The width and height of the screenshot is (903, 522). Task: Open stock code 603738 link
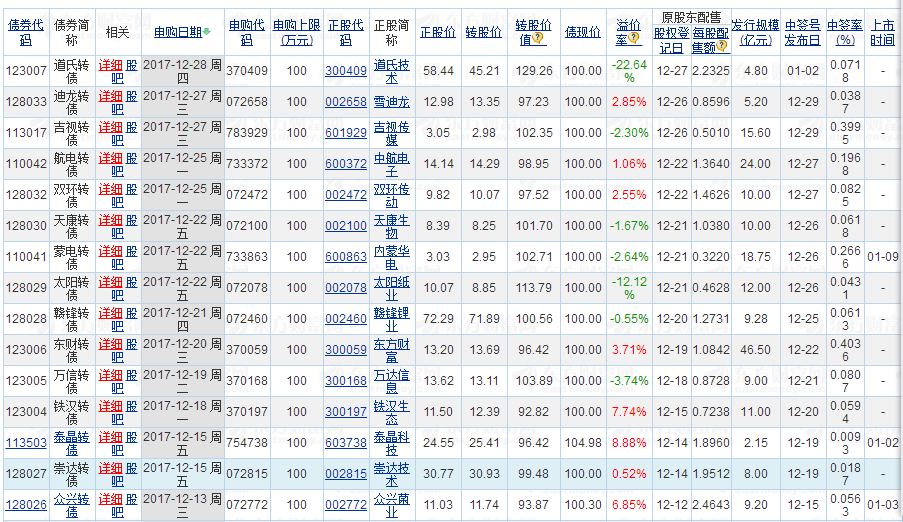click(346, 443)
